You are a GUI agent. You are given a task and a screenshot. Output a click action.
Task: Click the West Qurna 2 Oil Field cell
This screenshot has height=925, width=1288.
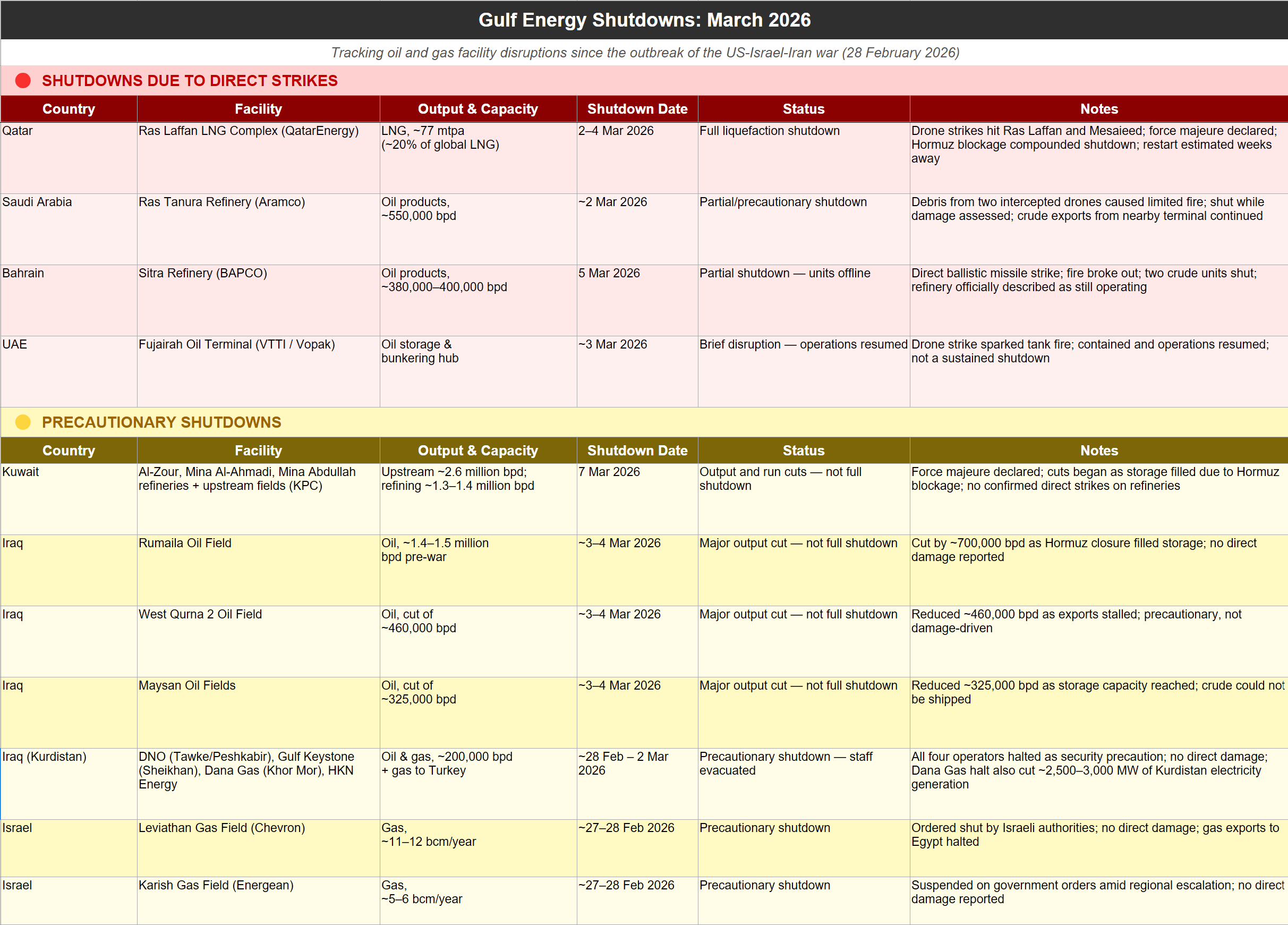pyautogui.click(x=200, y=614)
